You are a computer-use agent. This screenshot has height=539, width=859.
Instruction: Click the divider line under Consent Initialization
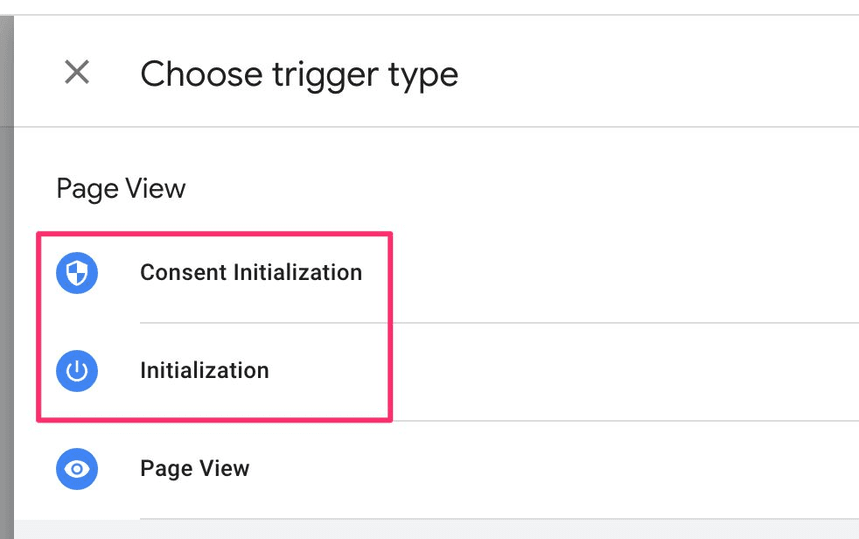499,323
